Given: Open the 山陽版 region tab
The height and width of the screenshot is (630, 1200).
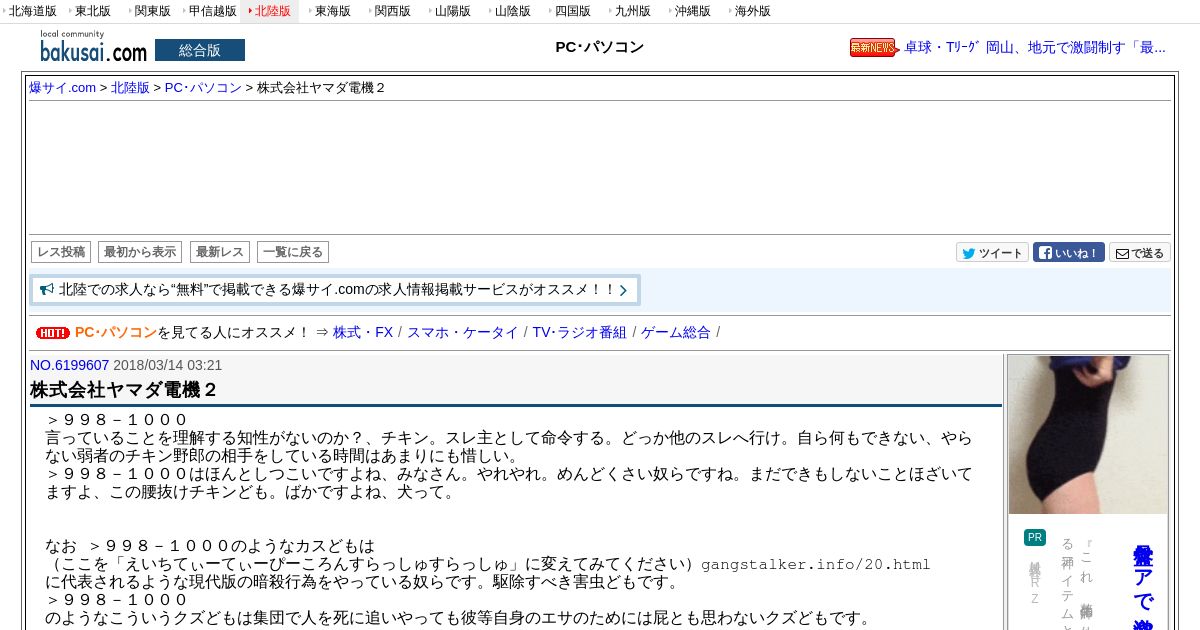Looking at the screenshot, I should pyautogui.click(x=452, y=11).
